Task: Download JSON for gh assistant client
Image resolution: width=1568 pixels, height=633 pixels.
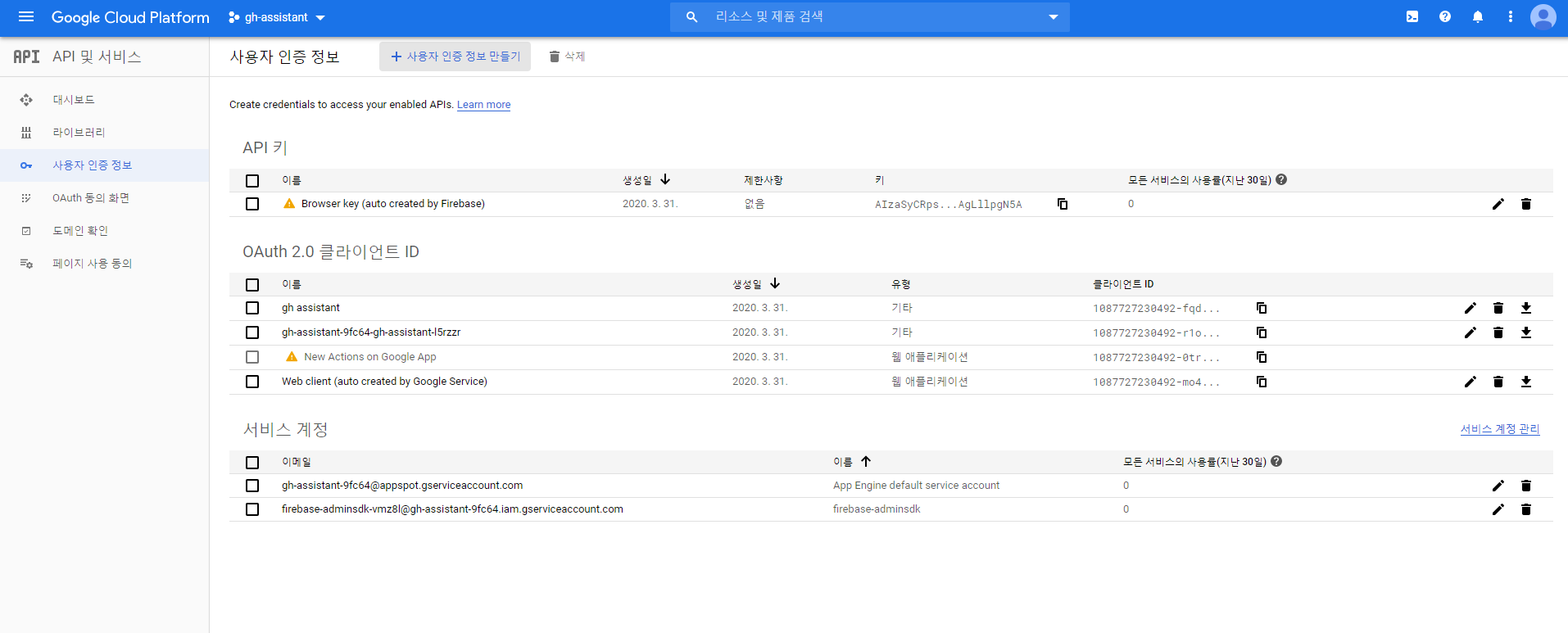Action: click(x=1526, y=308)
